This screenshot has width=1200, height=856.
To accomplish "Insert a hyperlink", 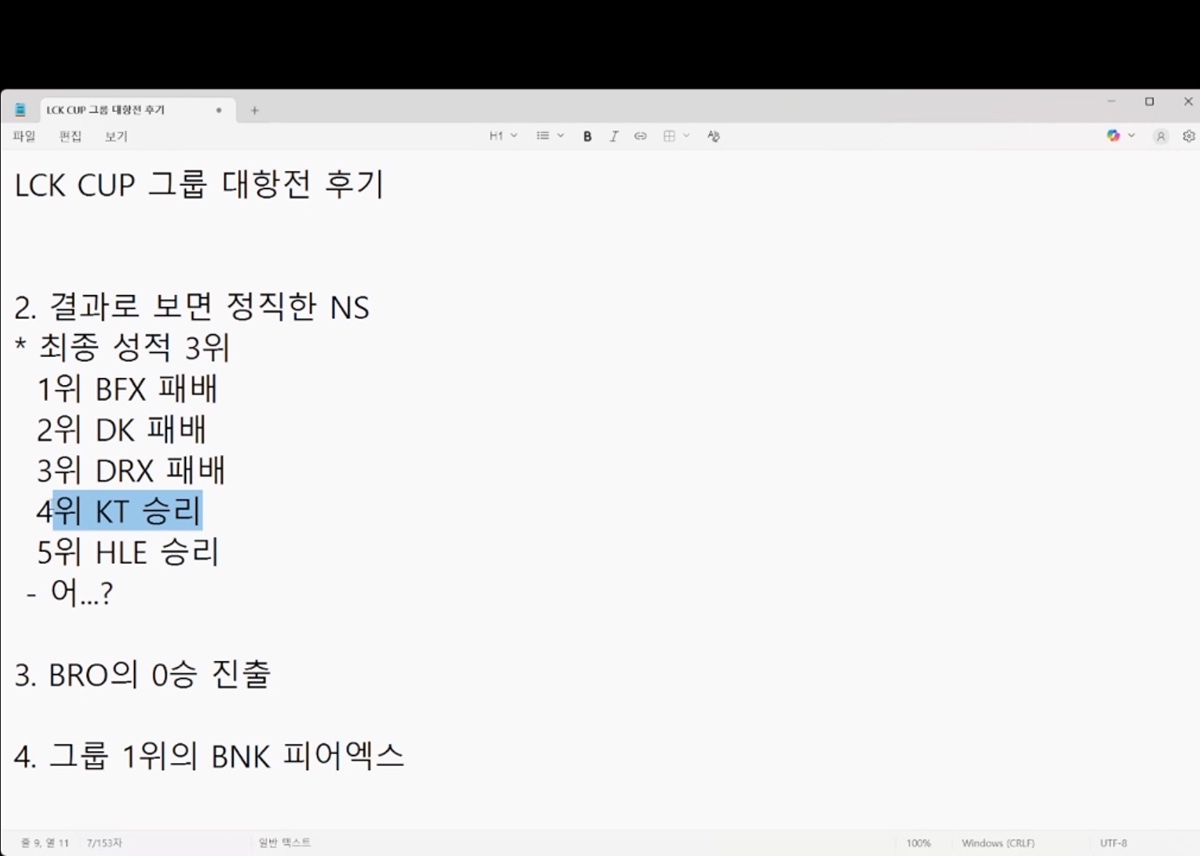I will (x=640, y=136).
